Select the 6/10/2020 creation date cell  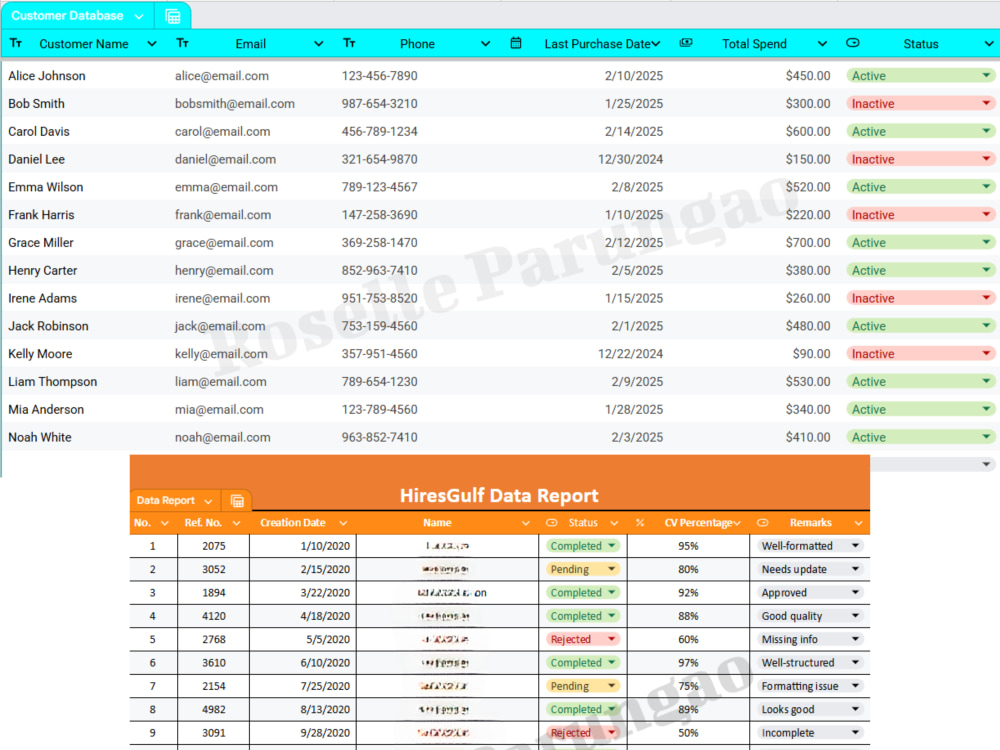coord(303,663)
